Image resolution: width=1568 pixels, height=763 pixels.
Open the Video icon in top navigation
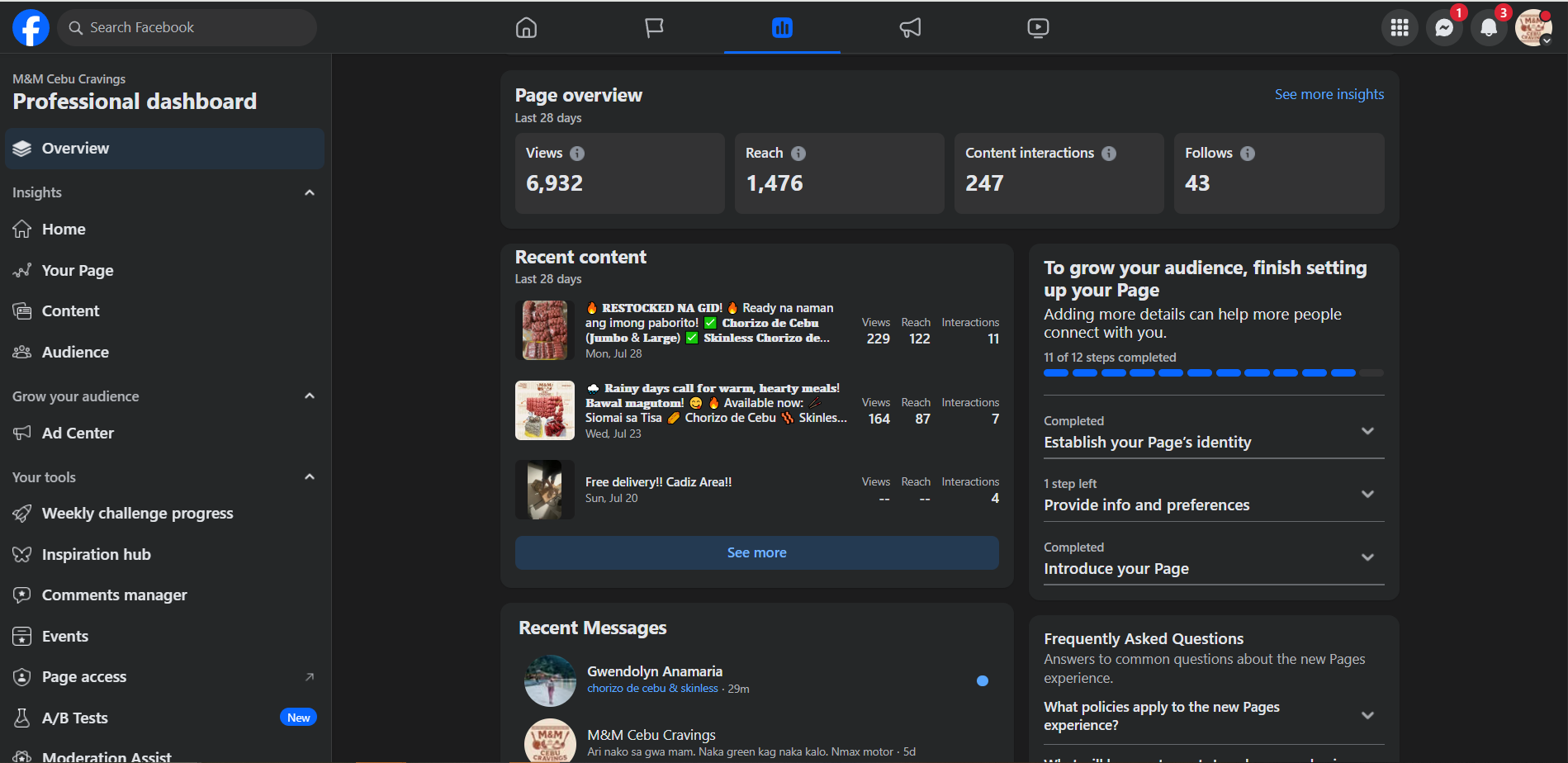(x=1038, y=28)
